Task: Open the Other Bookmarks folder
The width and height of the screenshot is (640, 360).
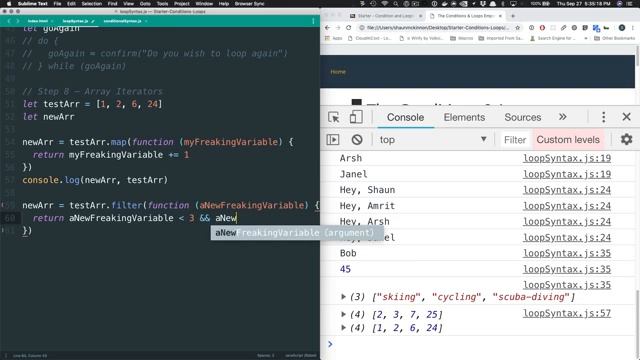Action: tap(614, 38)
